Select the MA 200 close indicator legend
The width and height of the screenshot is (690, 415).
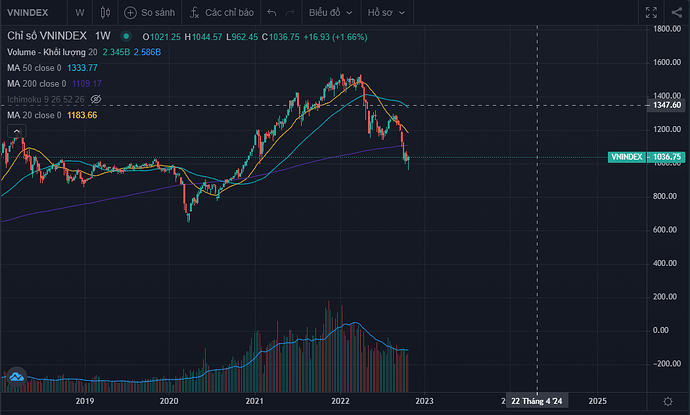37,84
